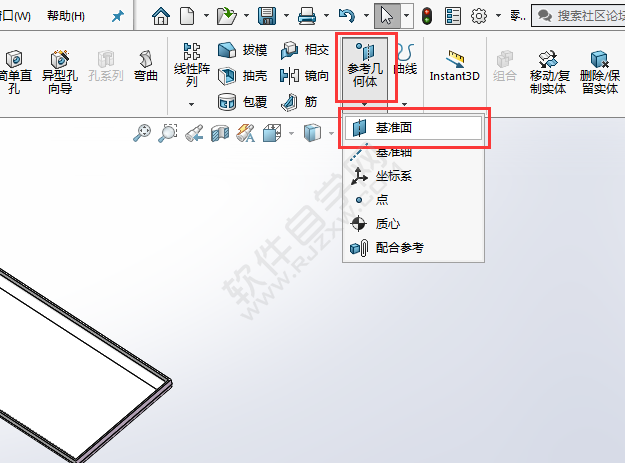Viewport: 625px width, 463px height.
Task: Select the Flex (弯曲) feature
Action: (x=145, y=66)
